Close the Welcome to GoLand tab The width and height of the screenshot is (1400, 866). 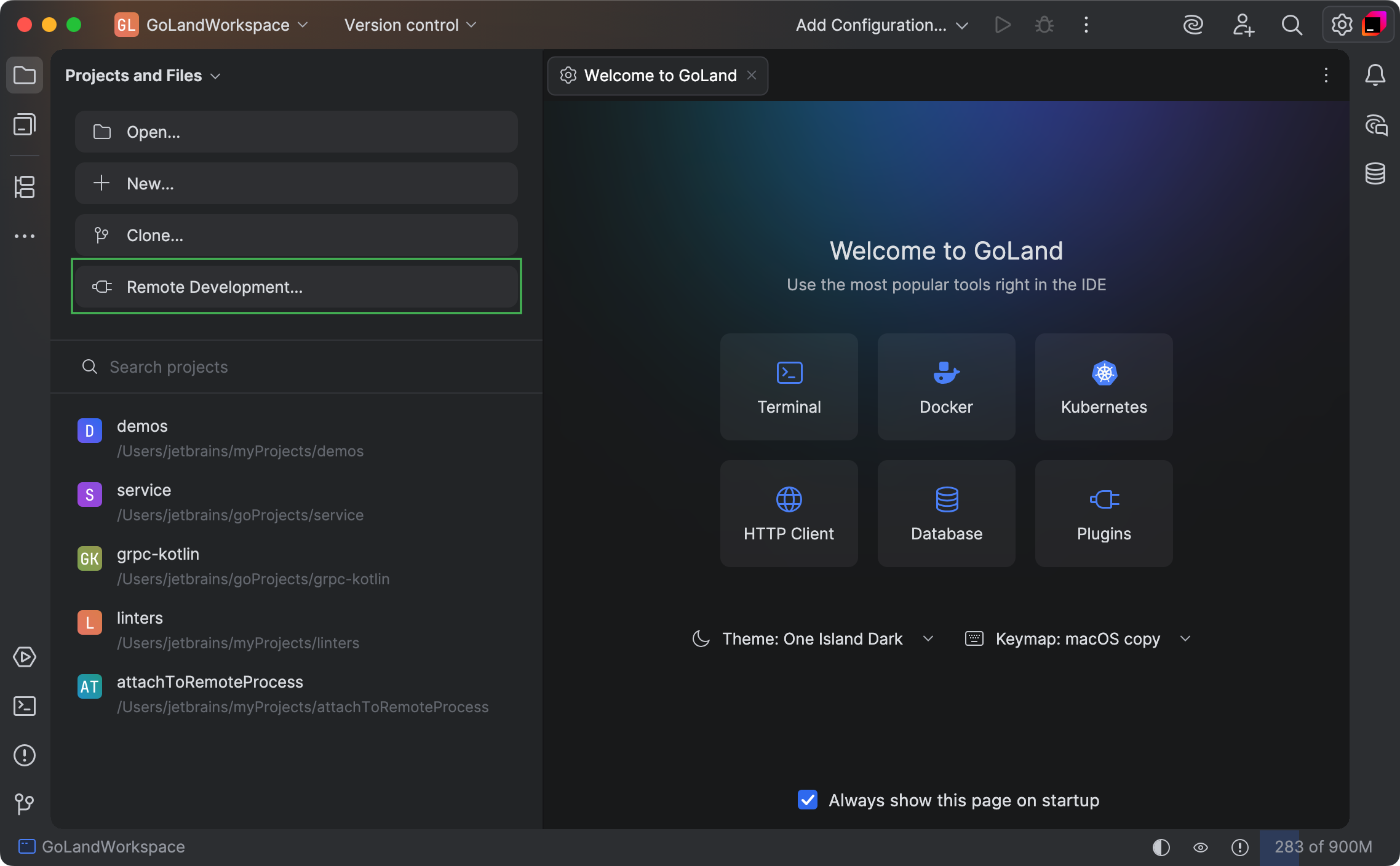(752, 75)
